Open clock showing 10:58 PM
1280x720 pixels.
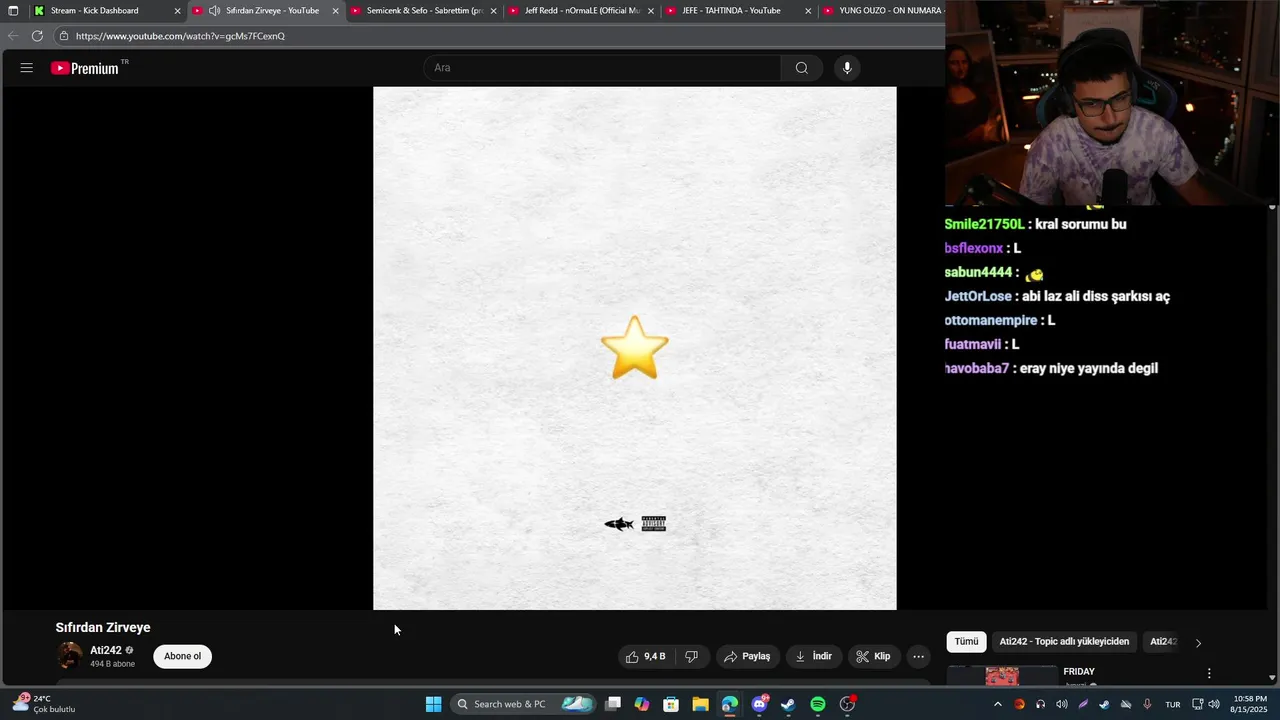[x=1250, y=704]
